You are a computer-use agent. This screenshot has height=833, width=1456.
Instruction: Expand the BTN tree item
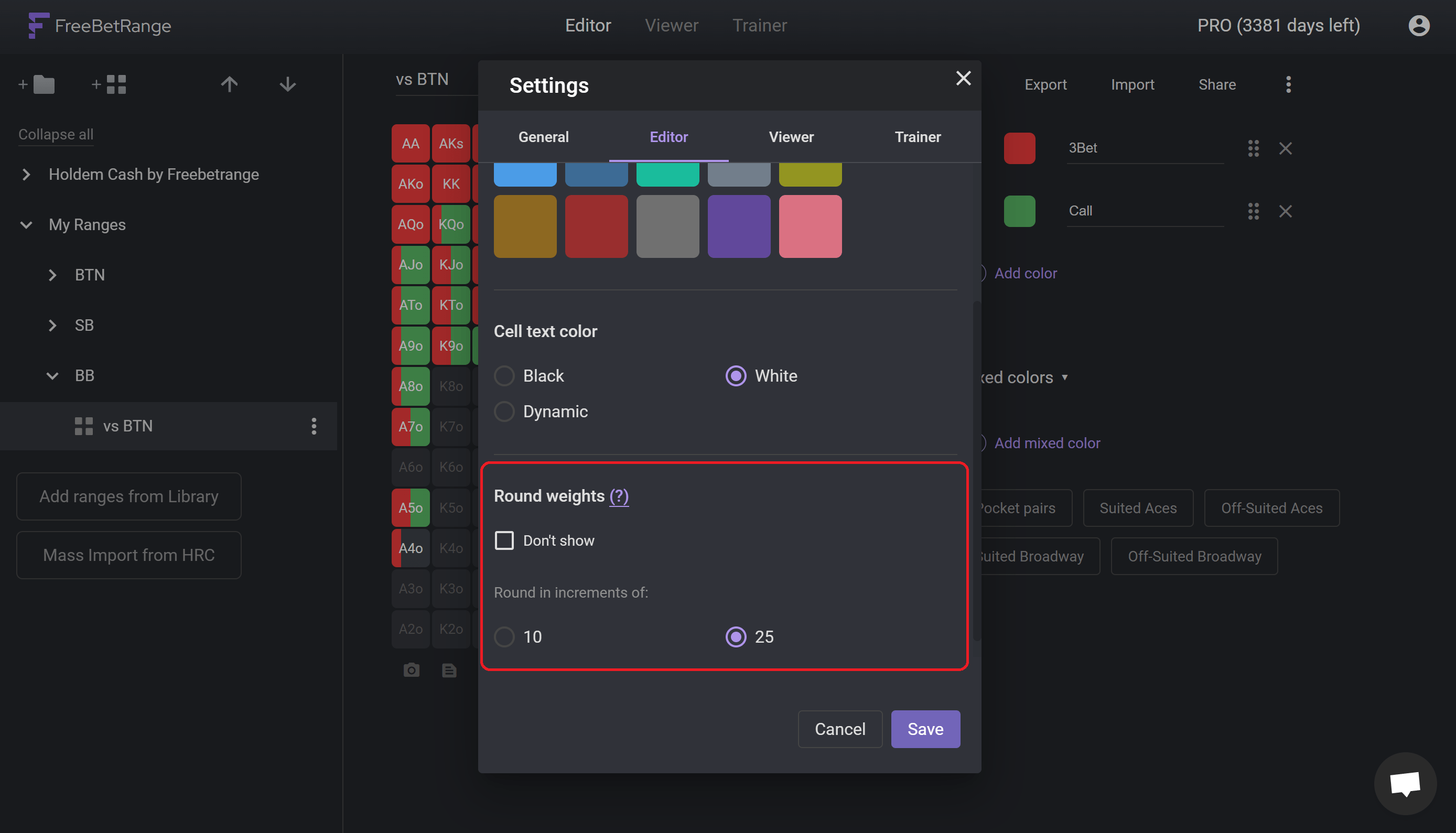[x=52, y=275]
